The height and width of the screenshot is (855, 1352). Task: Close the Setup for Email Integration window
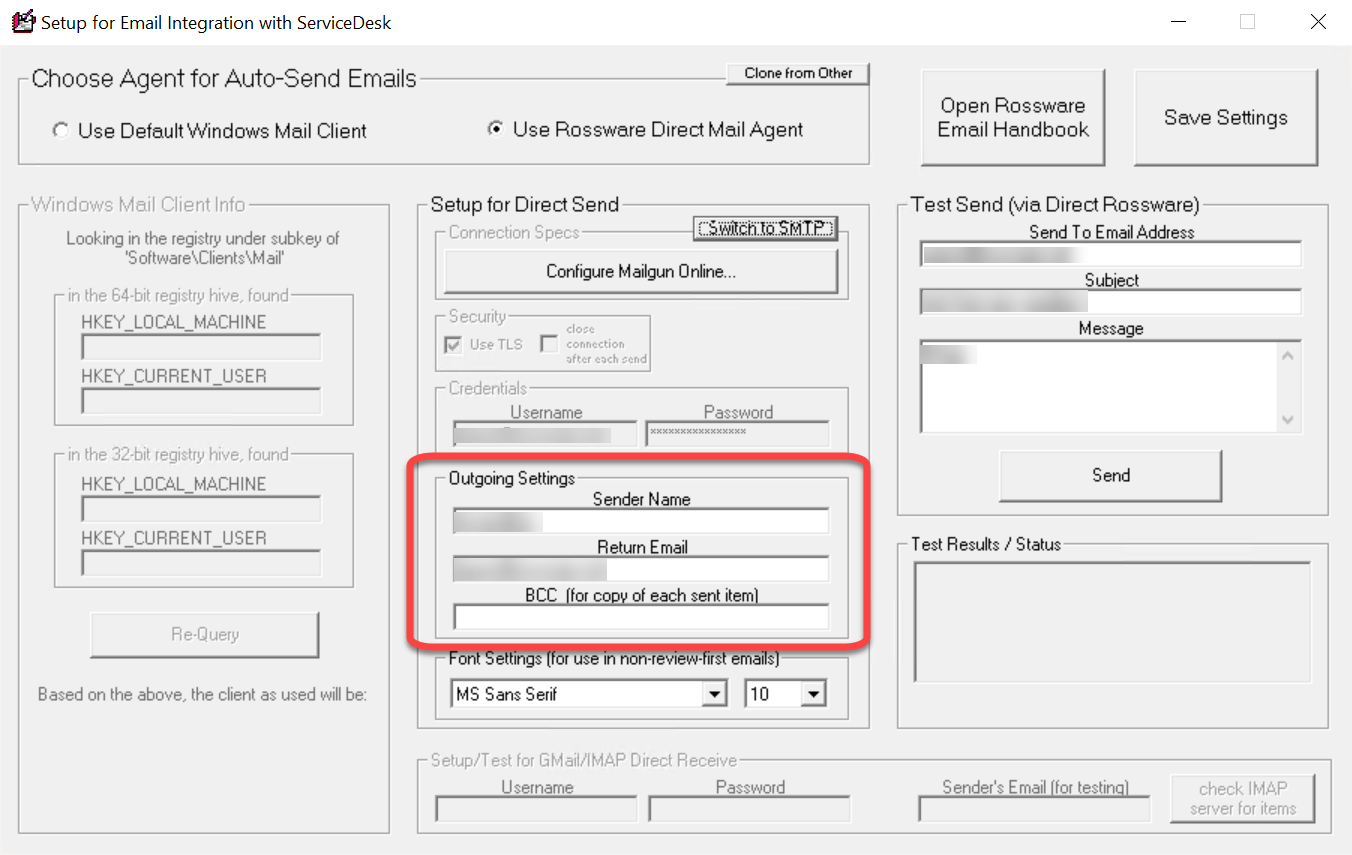click(1318, 22)
